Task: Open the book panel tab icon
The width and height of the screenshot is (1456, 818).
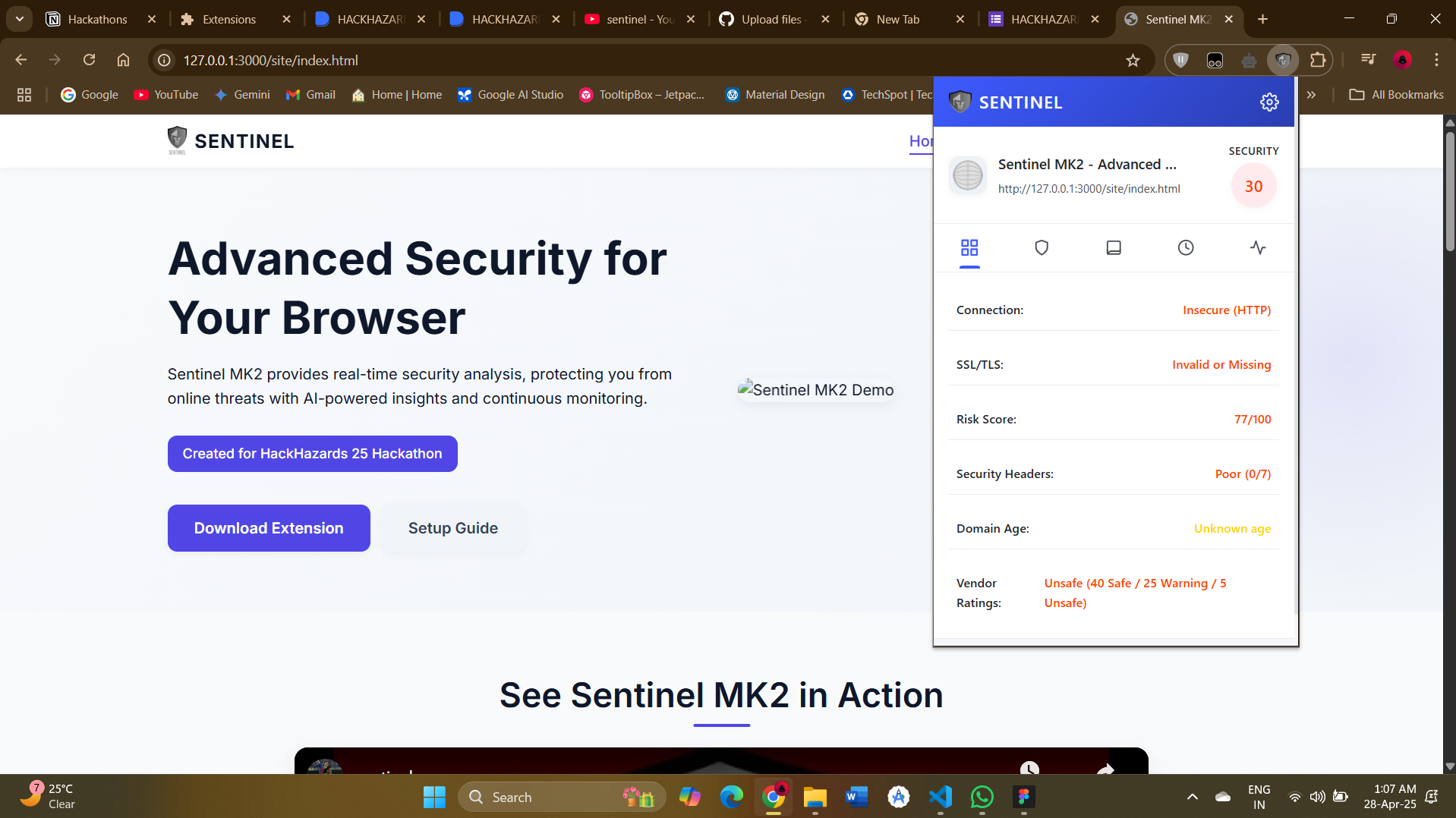Action: [x=1114, y=248]
